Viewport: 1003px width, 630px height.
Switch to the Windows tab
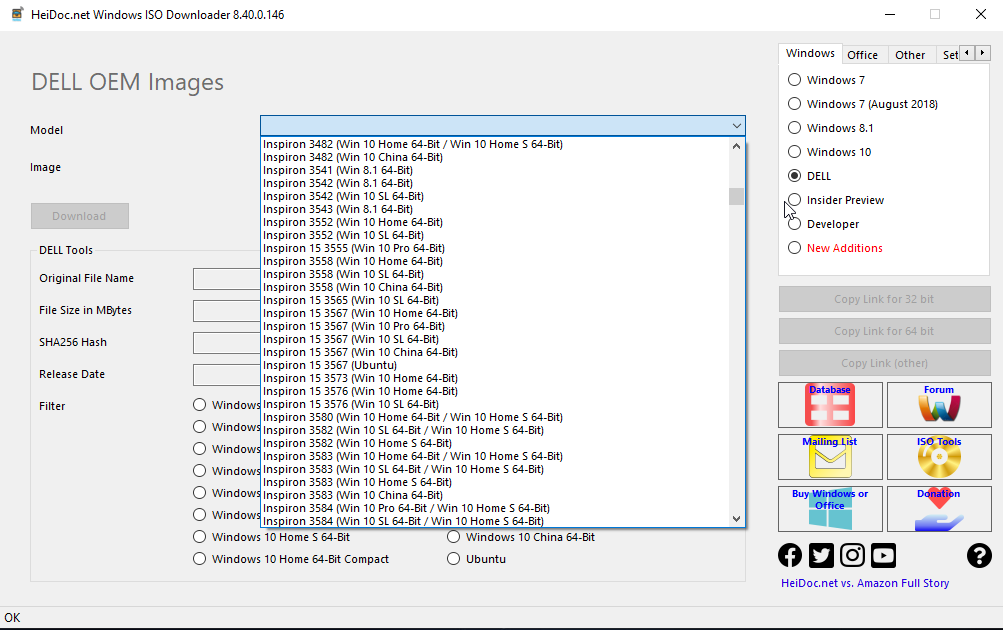(x=810, y=54)
